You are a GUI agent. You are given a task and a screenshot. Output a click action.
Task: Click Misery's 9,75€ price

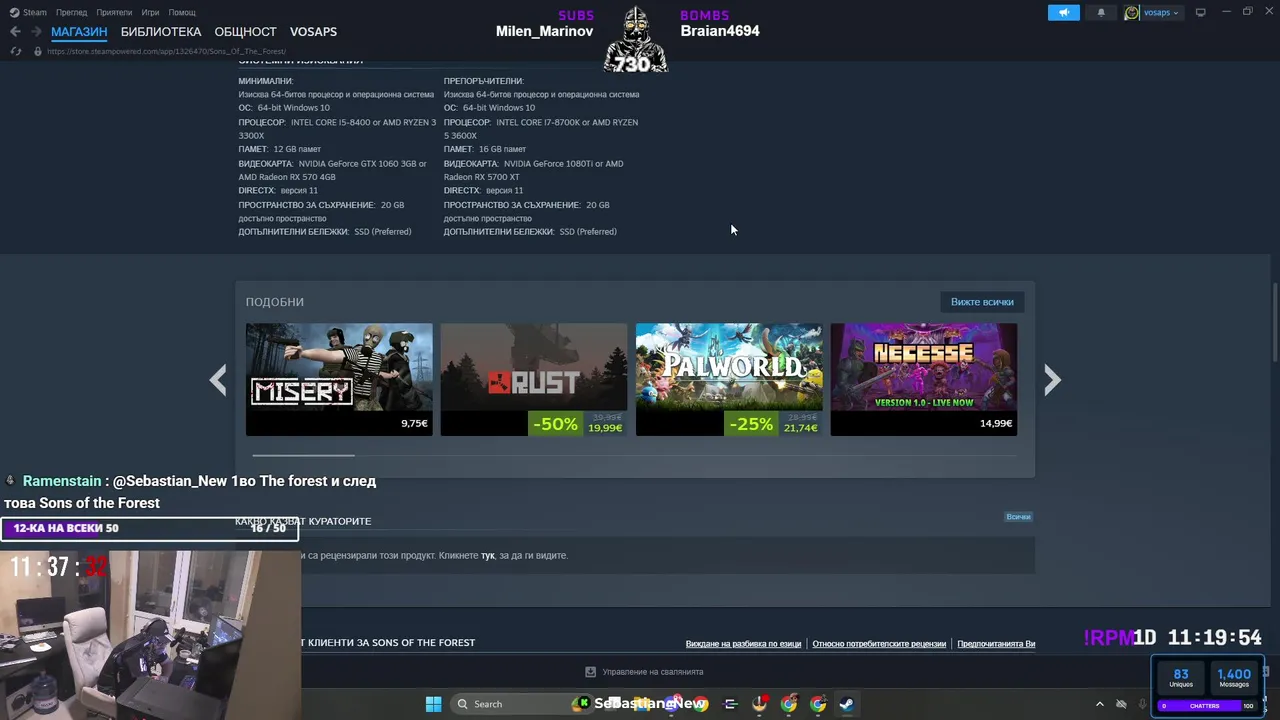coord(414,424)
